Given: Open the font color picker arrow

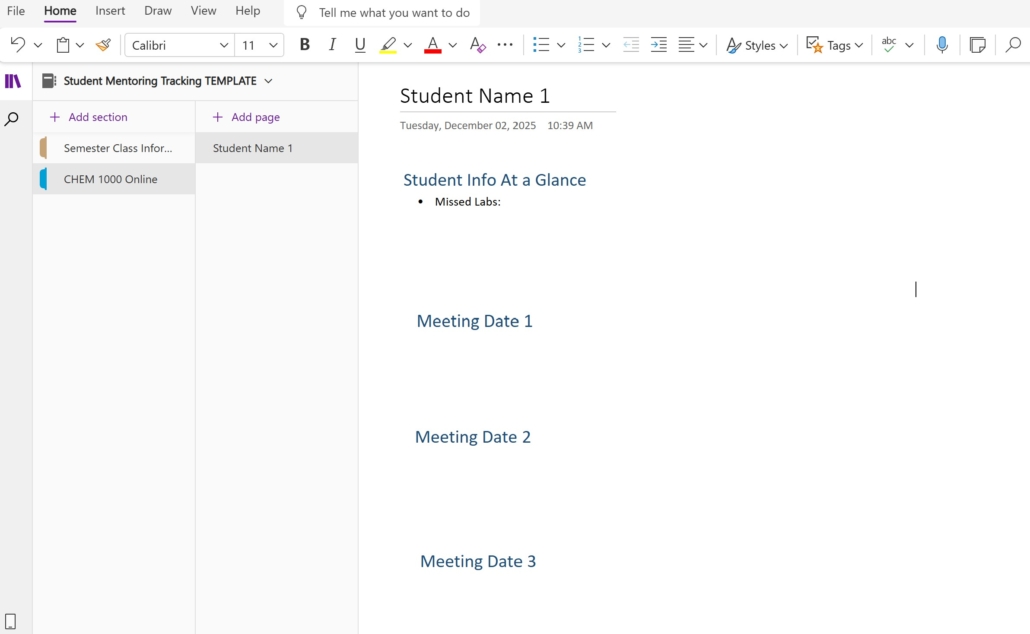Looking at the screenshot, I should pyautogui.click(x=452, y=45).
